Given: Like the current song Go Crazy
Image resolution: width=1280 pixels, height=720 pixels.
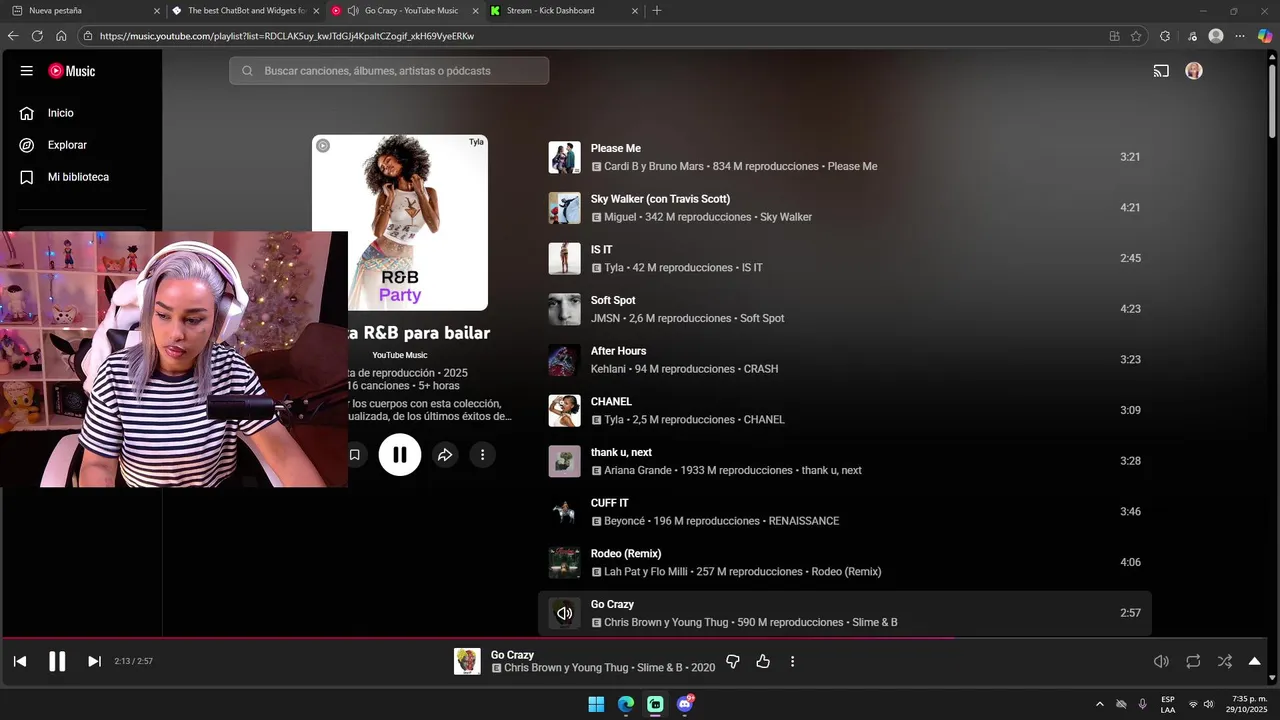Looking at the screenshot, I should tap(763, 661).
